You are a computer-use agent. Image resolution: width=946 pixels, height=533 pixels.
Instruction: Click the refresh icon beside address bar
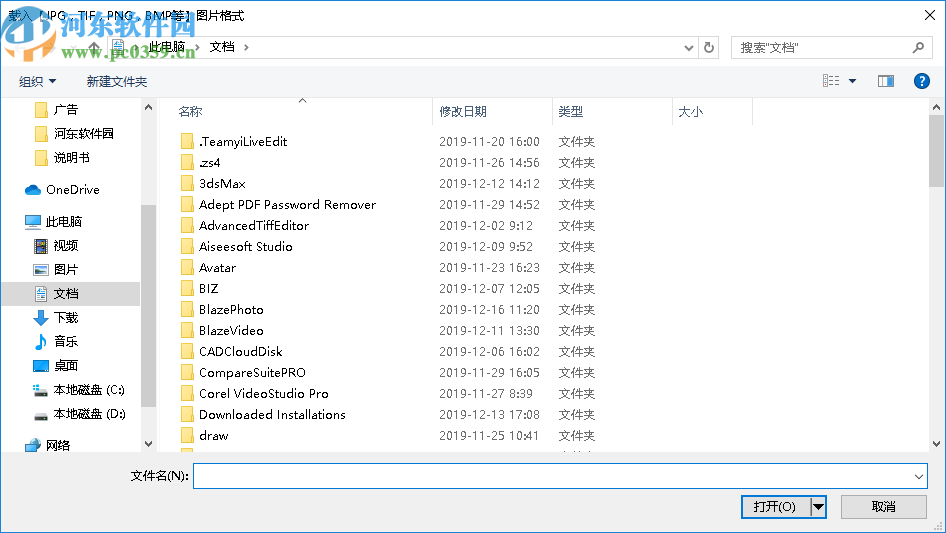pyautogui.click(x=709, y=47)
